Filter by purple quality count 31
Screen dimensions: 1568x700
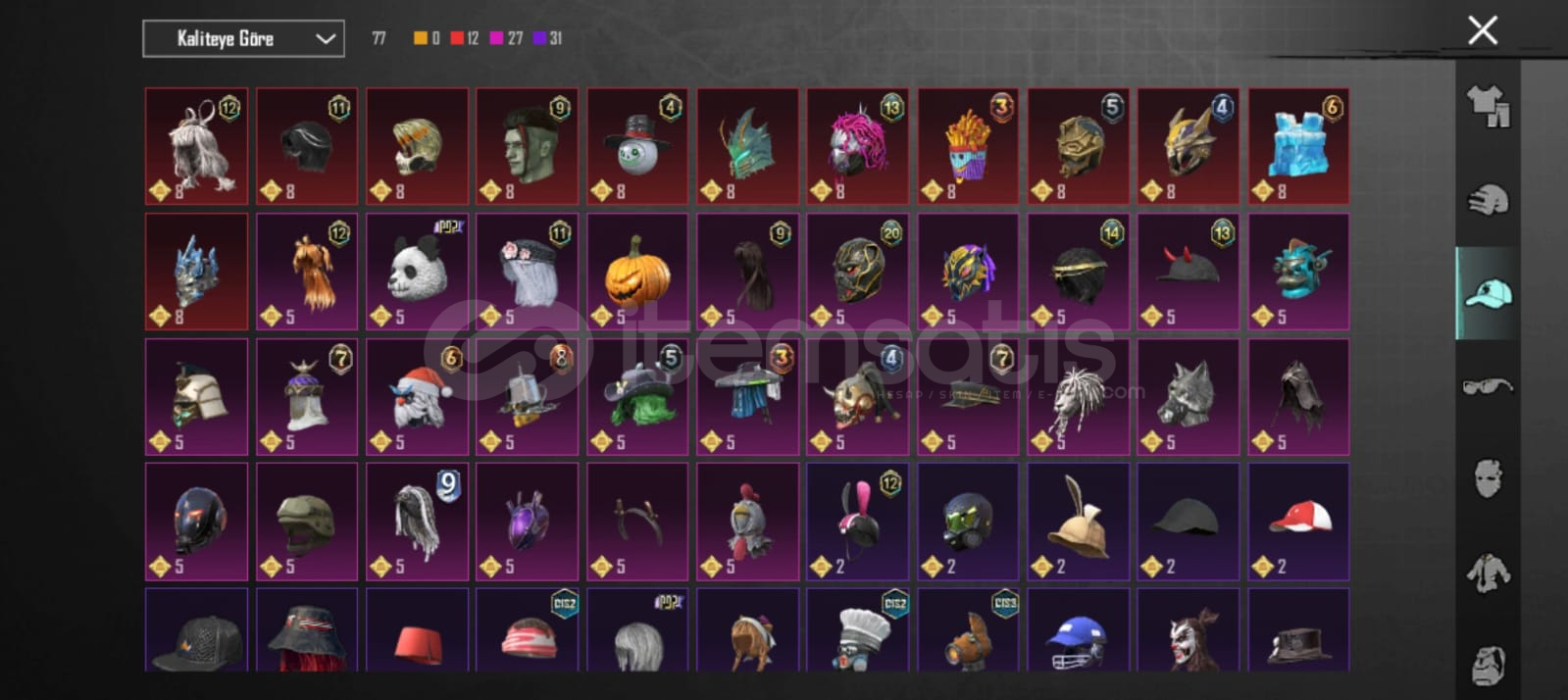click(x=548, y=38)
